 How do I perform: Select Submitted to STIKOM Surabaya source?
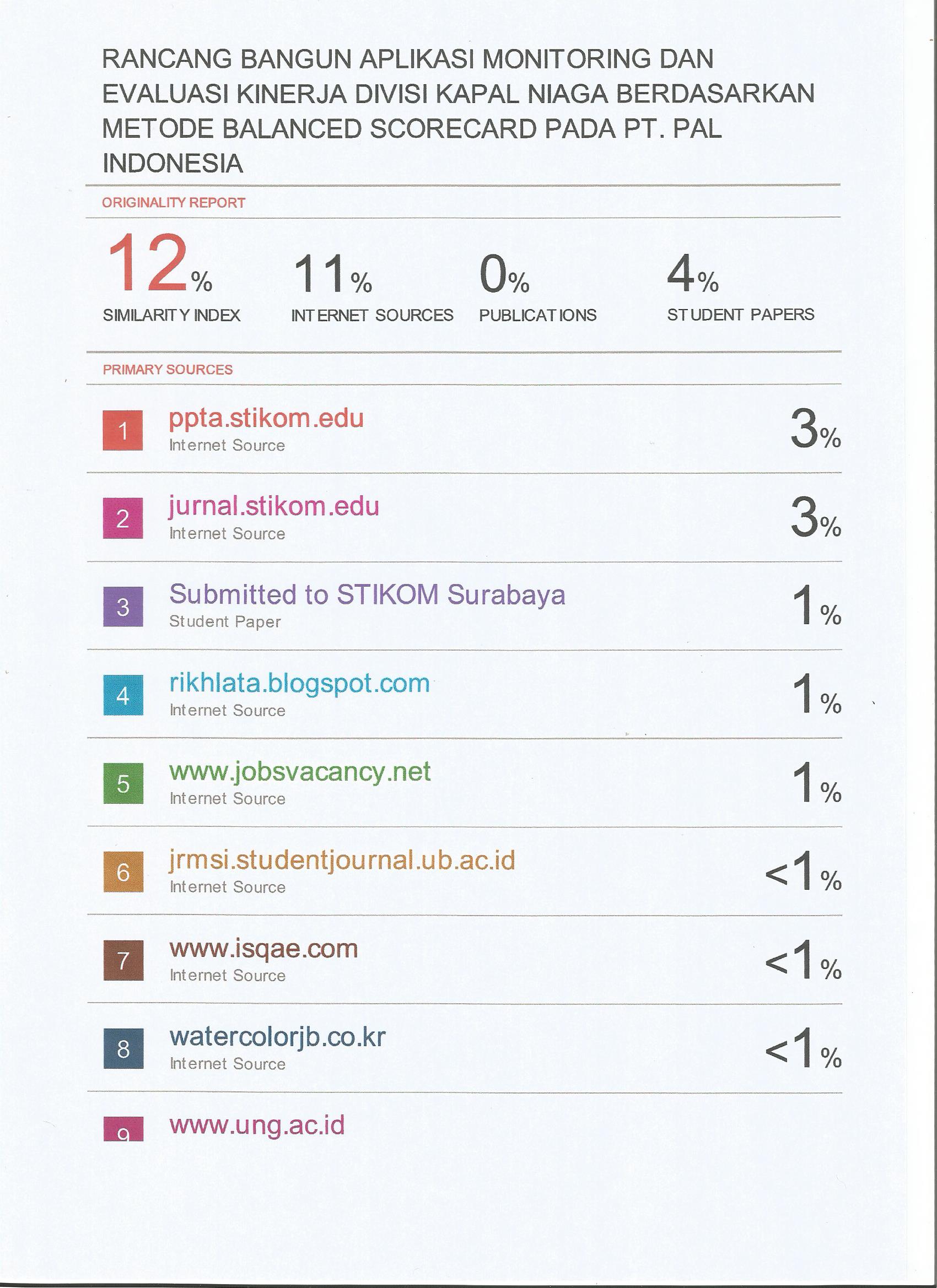pos(367,594)
